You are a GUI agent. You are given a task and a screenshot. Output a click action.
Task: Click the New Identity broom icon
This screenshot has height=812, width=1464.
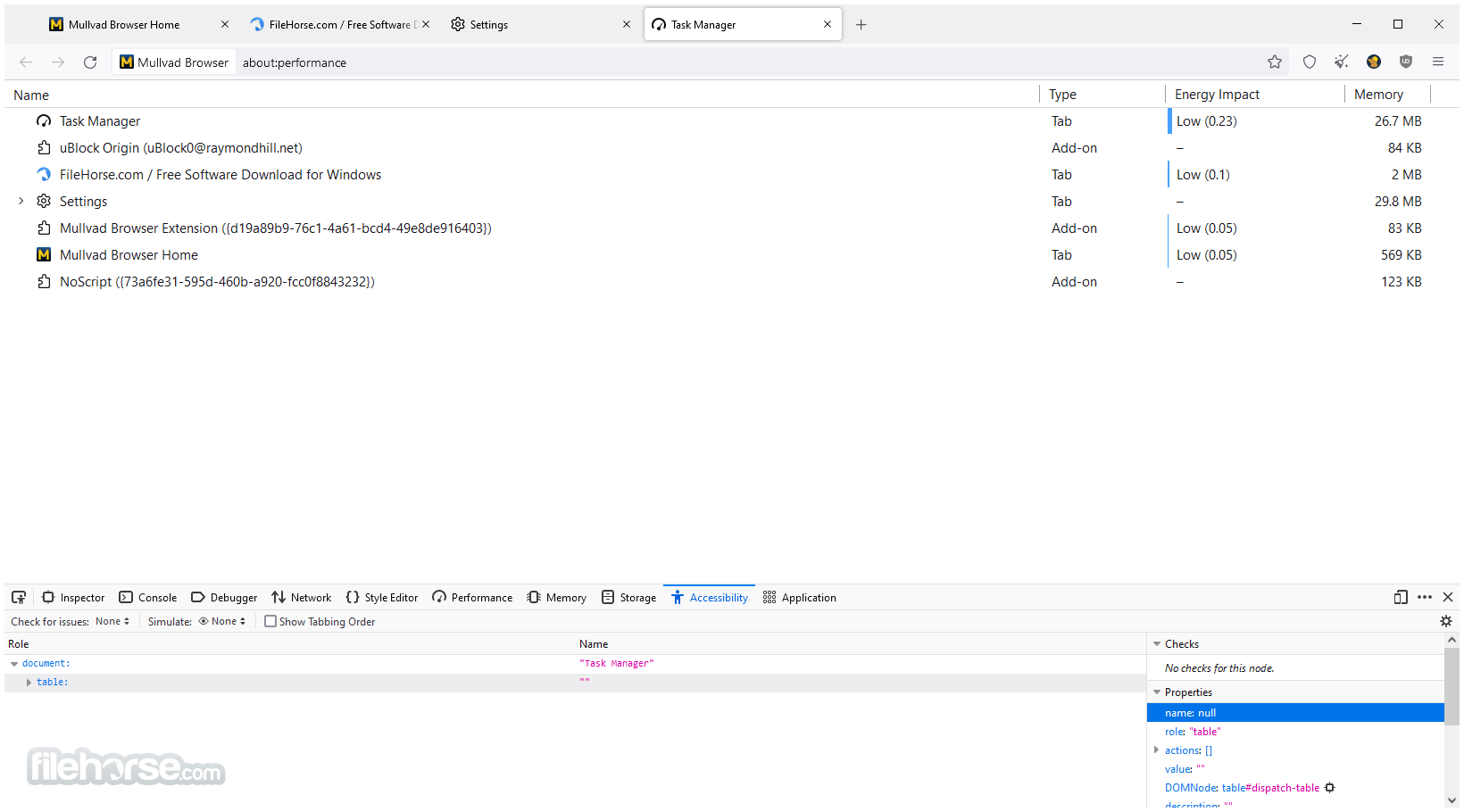pos(1342,62)
